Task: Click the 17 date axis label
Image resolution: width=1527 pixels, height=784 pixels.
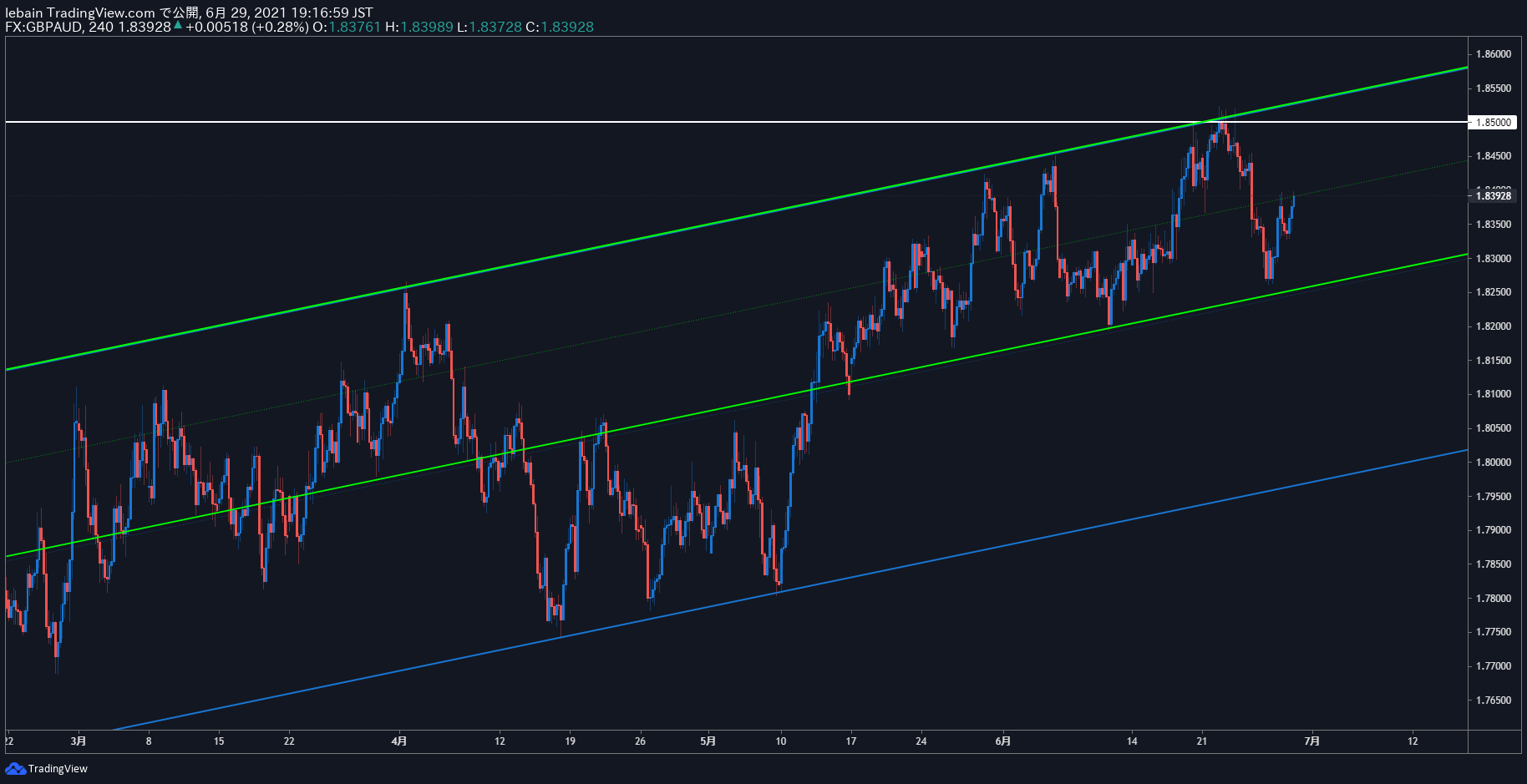Action: pyautogui.click(x=851, y=741)
